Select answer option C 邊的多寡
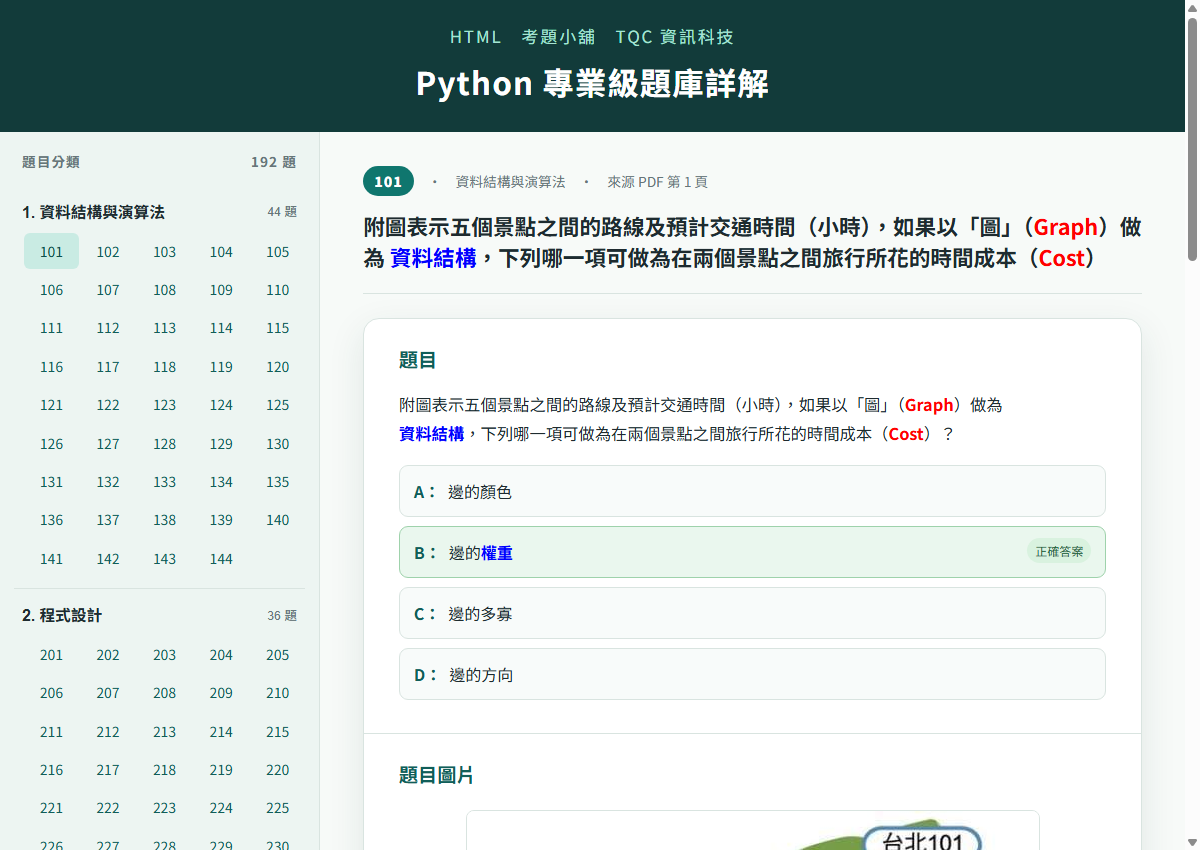This screenshot has width=1200, height=850. click(x=752, y=613)
